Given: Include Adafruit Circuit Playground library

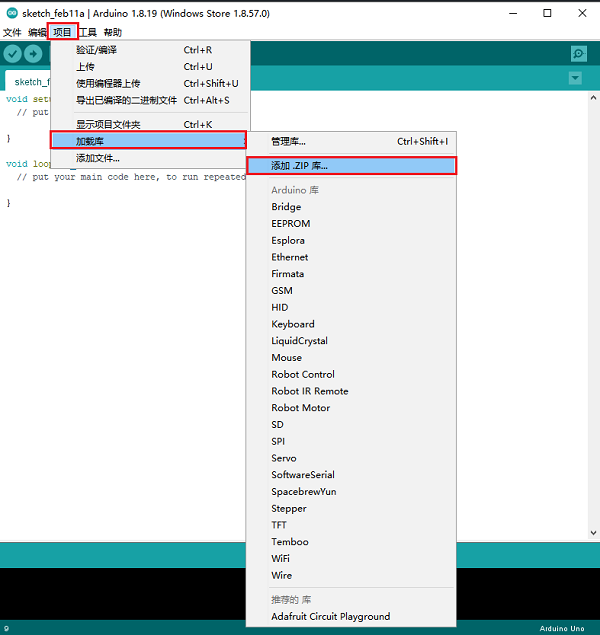Looking at the screenshot, I should [x=351, y=616].
